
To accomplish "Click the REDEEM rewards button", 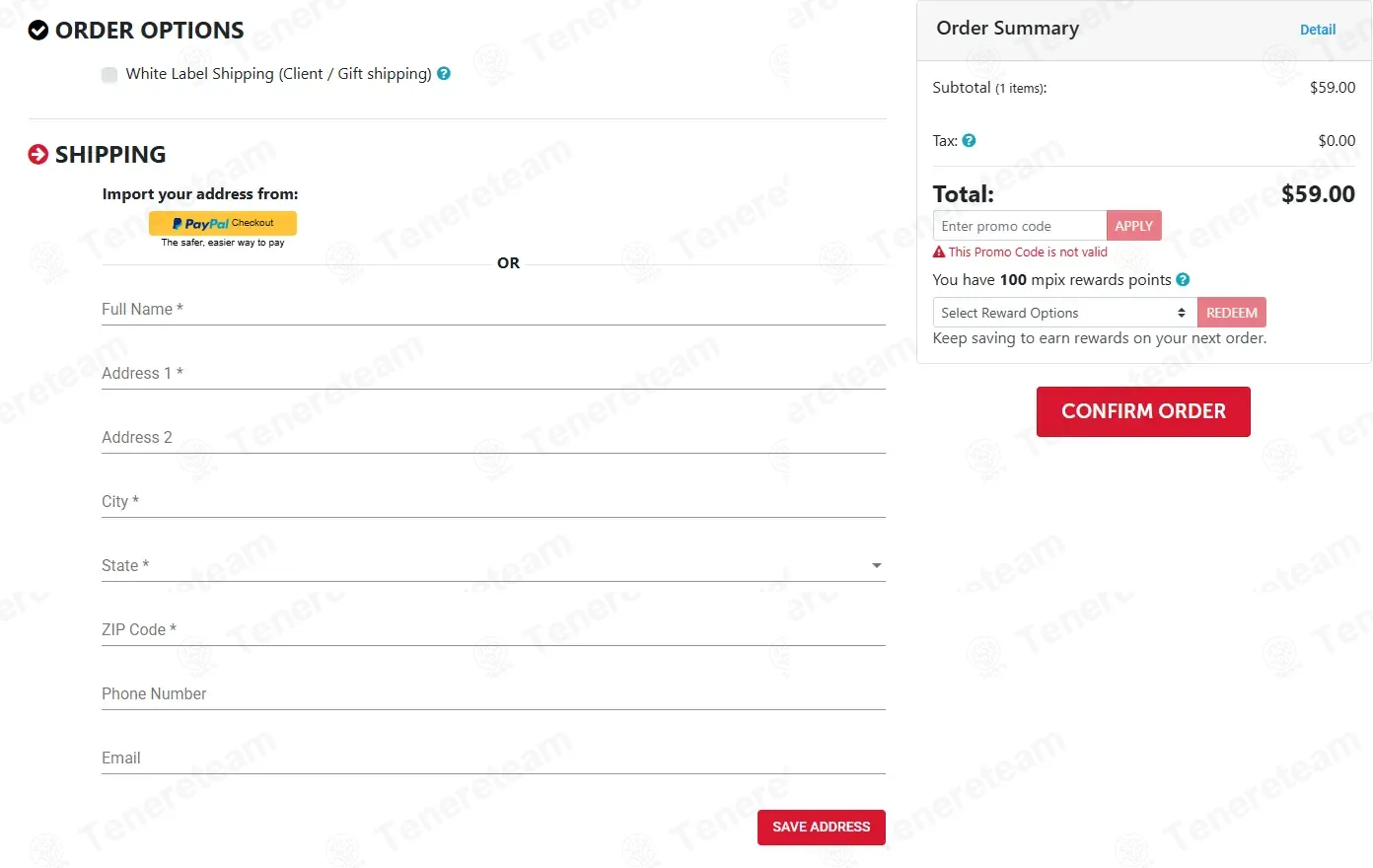I will [1232, 313].
